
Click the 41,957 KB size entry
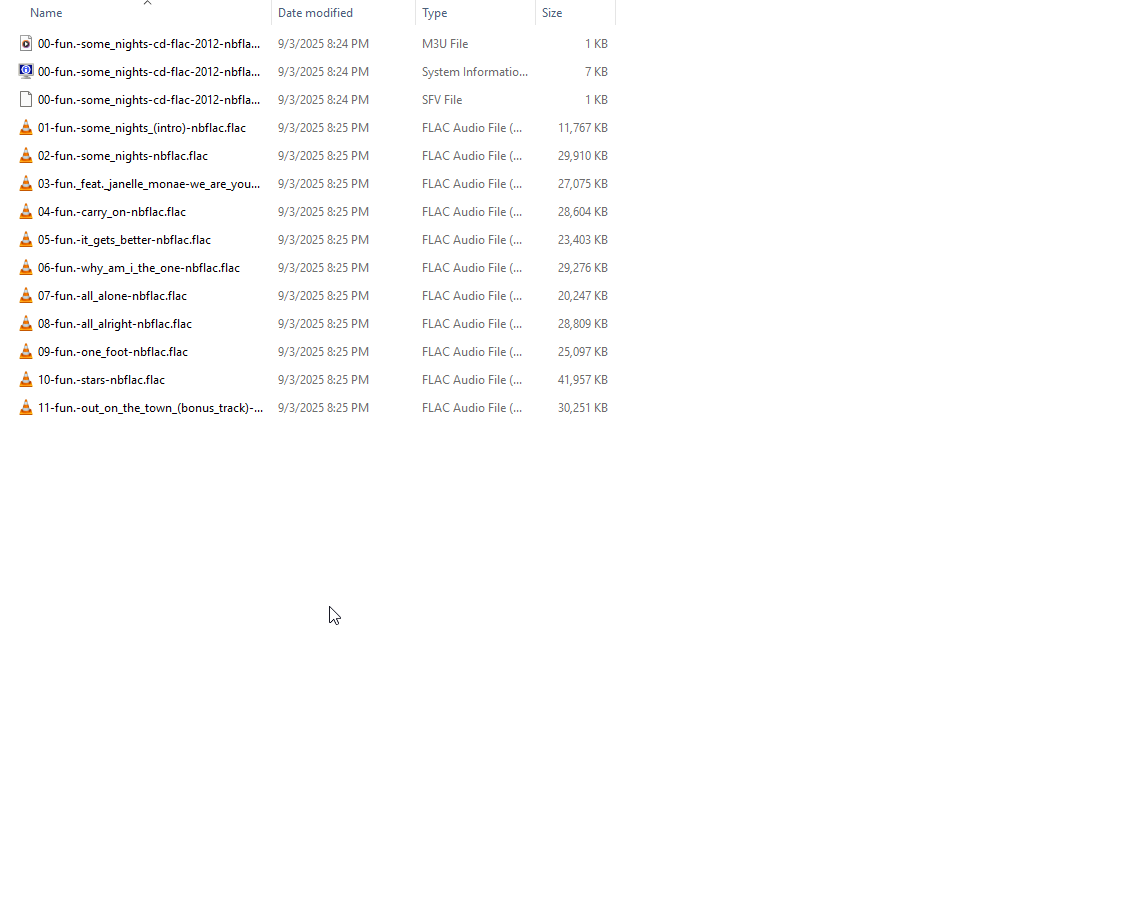click(x=582, y=380)
